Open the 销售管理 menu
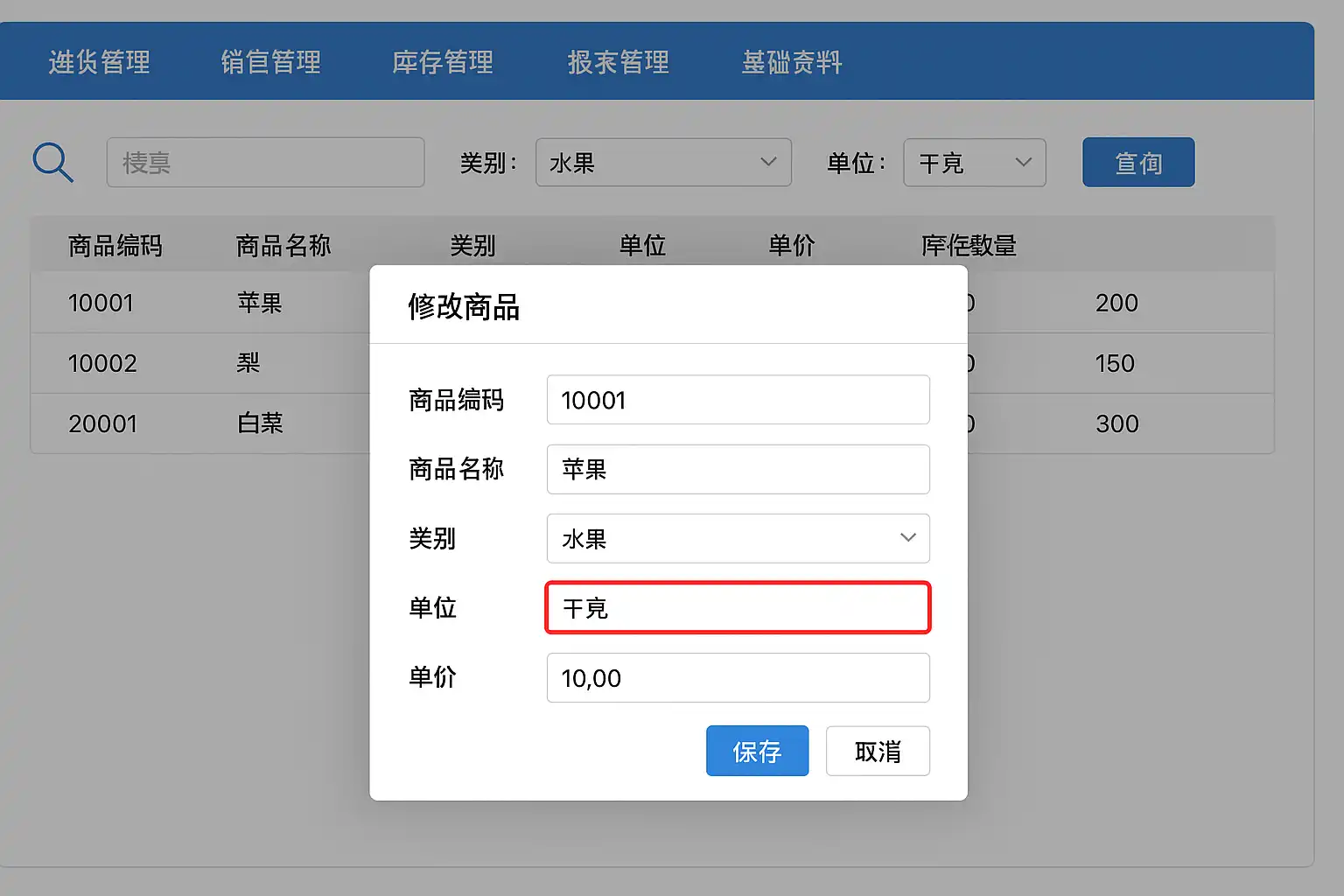 click(x=271, y=62)
